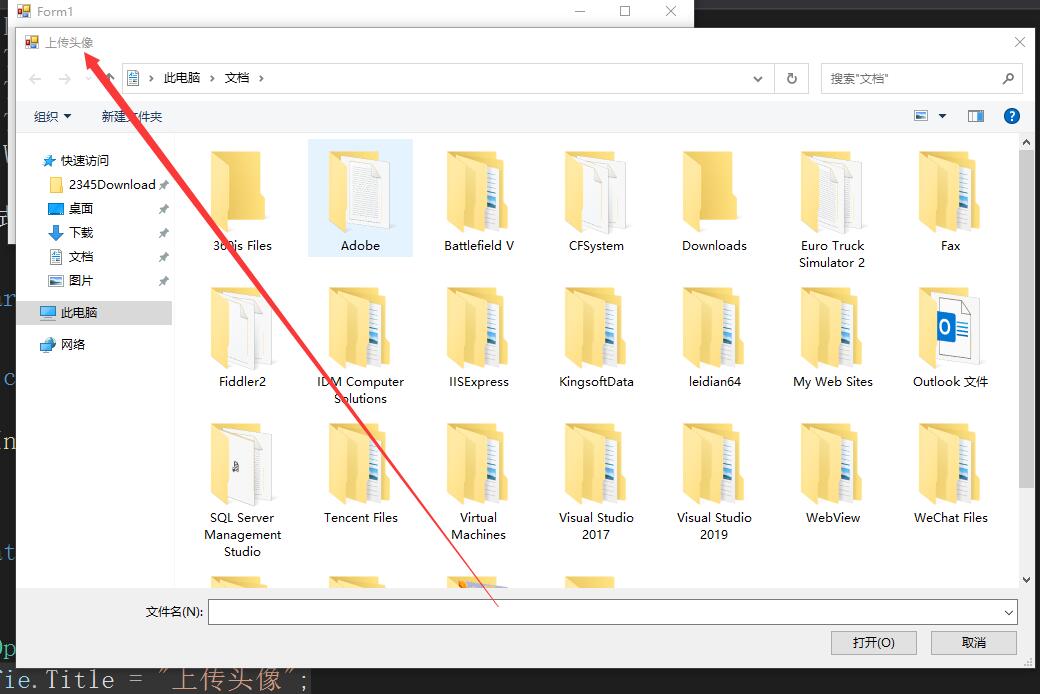
Task: Open the 组织 dropdown menu
Action: coord(52,117)
